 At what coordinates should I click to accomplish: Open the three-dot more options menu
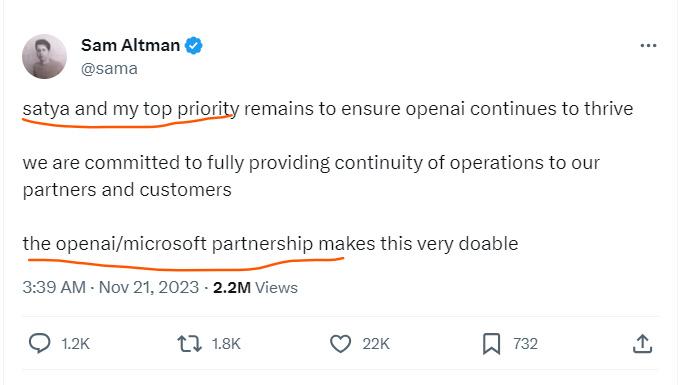tap(648, 45)
